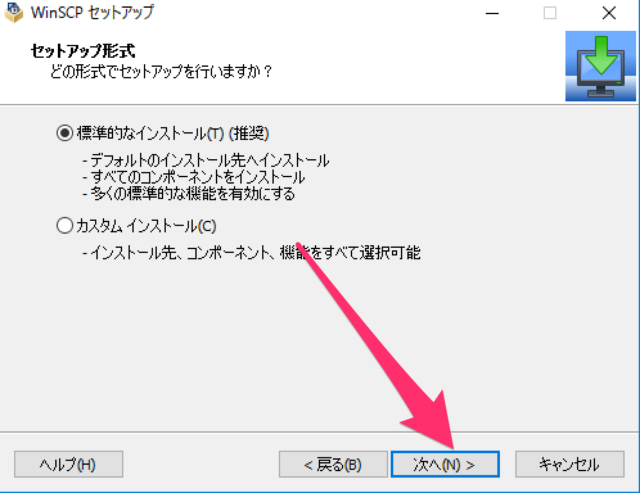Open help via ヘルプ(H) button
This screenshot has height=493, width=640.
(69, 464)
